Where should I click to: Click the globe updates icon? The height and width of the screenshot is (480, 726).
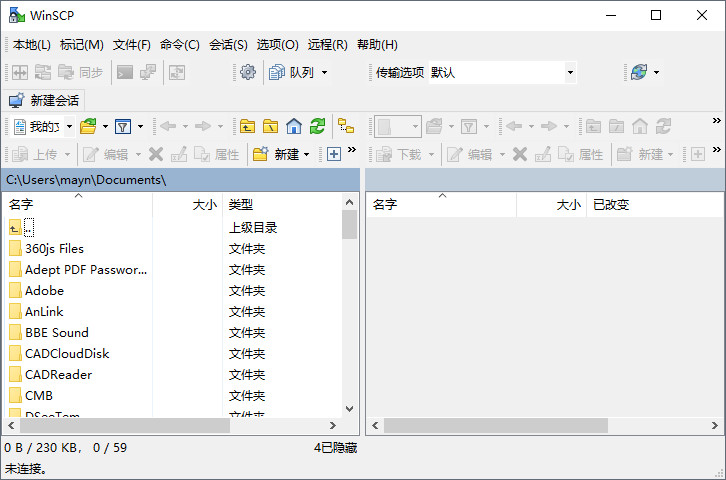coord(639,72)
